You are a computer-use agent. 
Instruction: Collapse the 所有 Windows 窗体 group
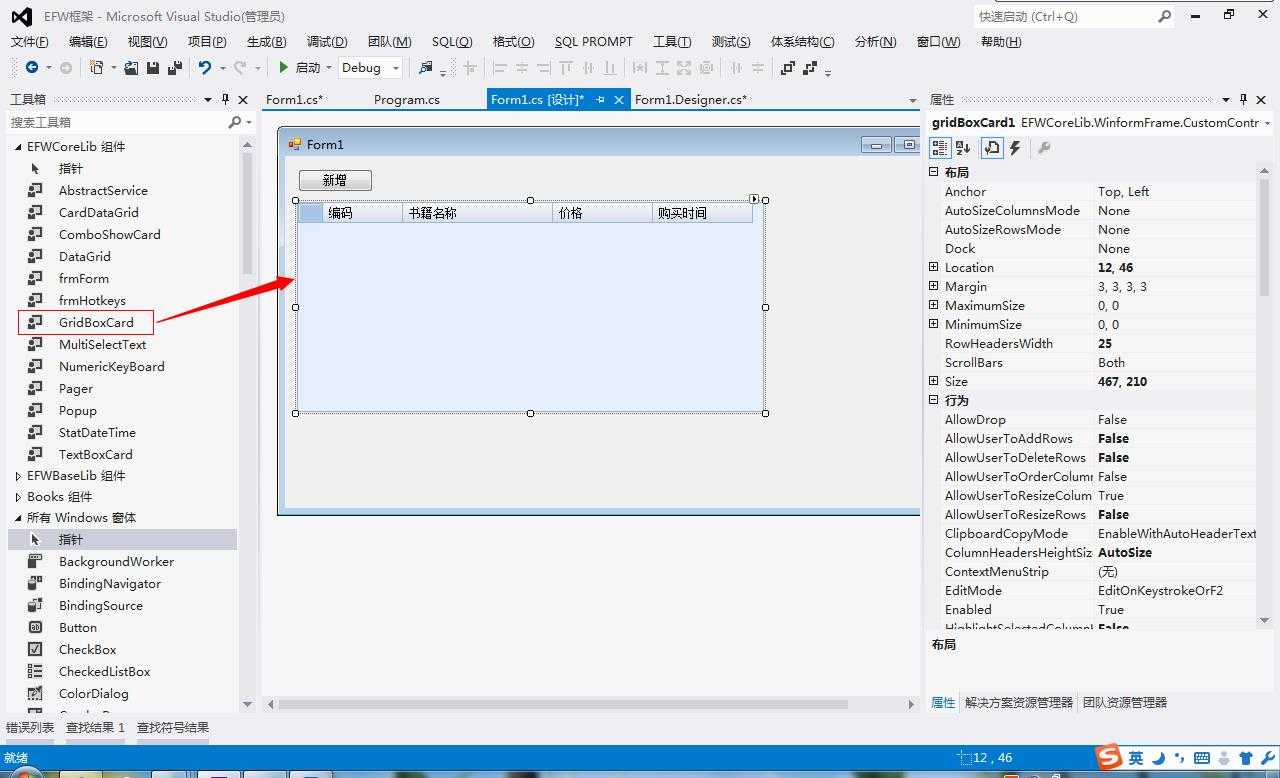[18, 518]
